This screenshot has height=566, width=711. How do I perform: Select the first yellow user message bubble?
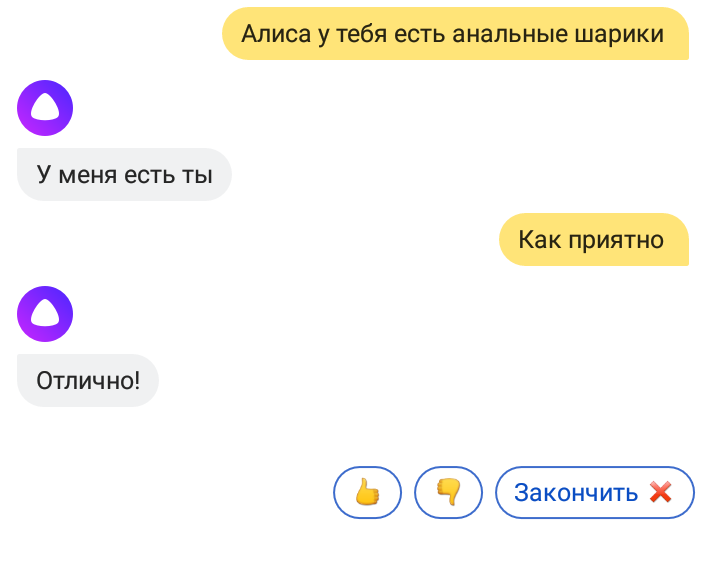coord(455,34)
